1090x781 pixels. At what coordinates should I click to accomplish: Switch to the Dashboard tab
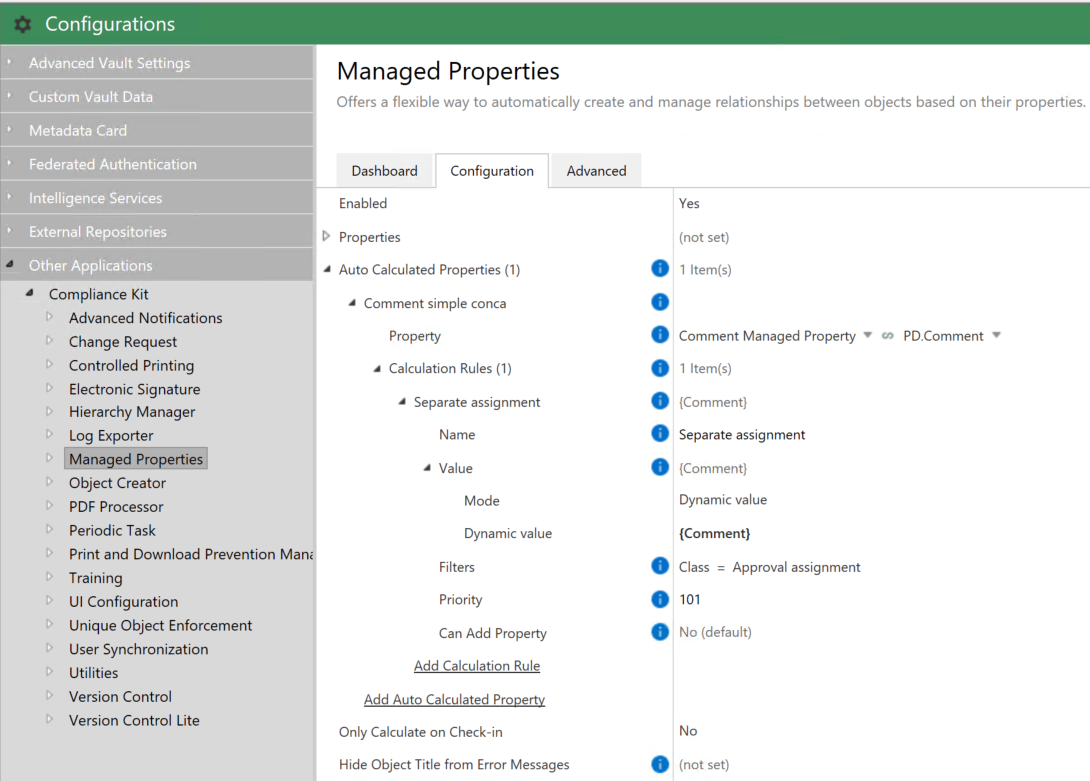384,170
